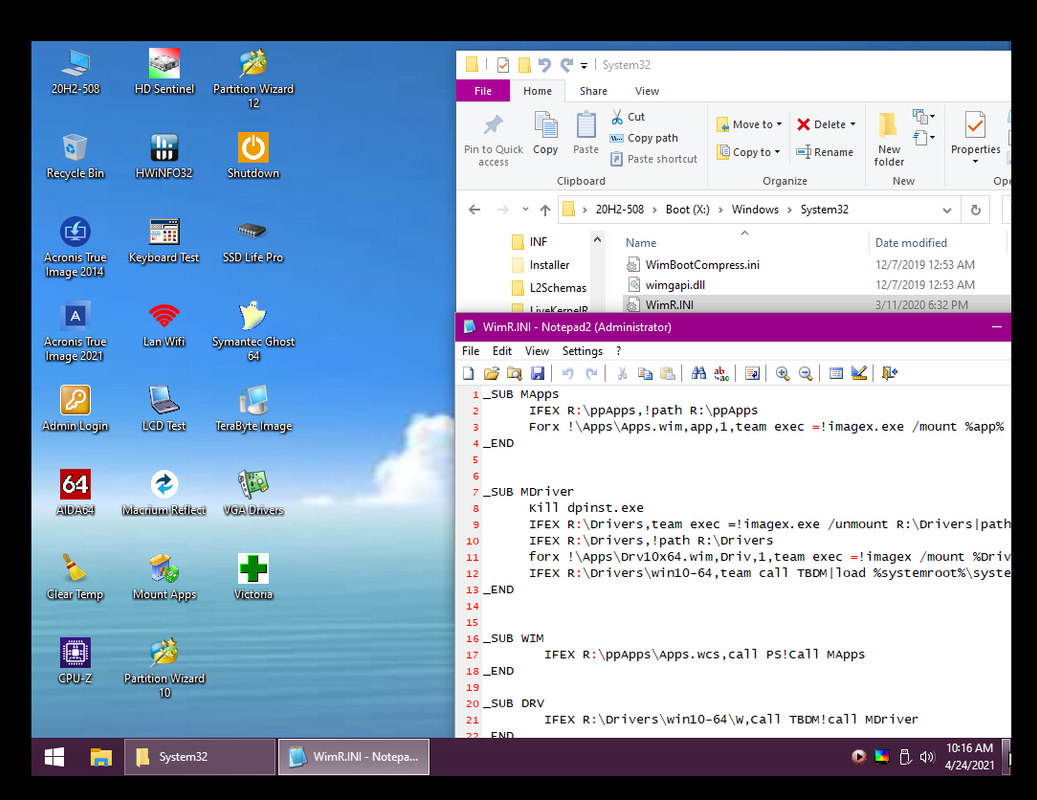Click the Copy button in Explorer ribbon
Viewport: 1037px width, 800px height.
point(546,134)
